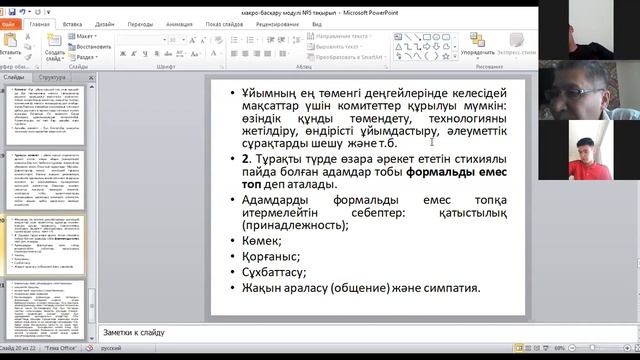Open the Дизайн ribbon tab
This screenshot has width=640, height=360.
point(104,24)
